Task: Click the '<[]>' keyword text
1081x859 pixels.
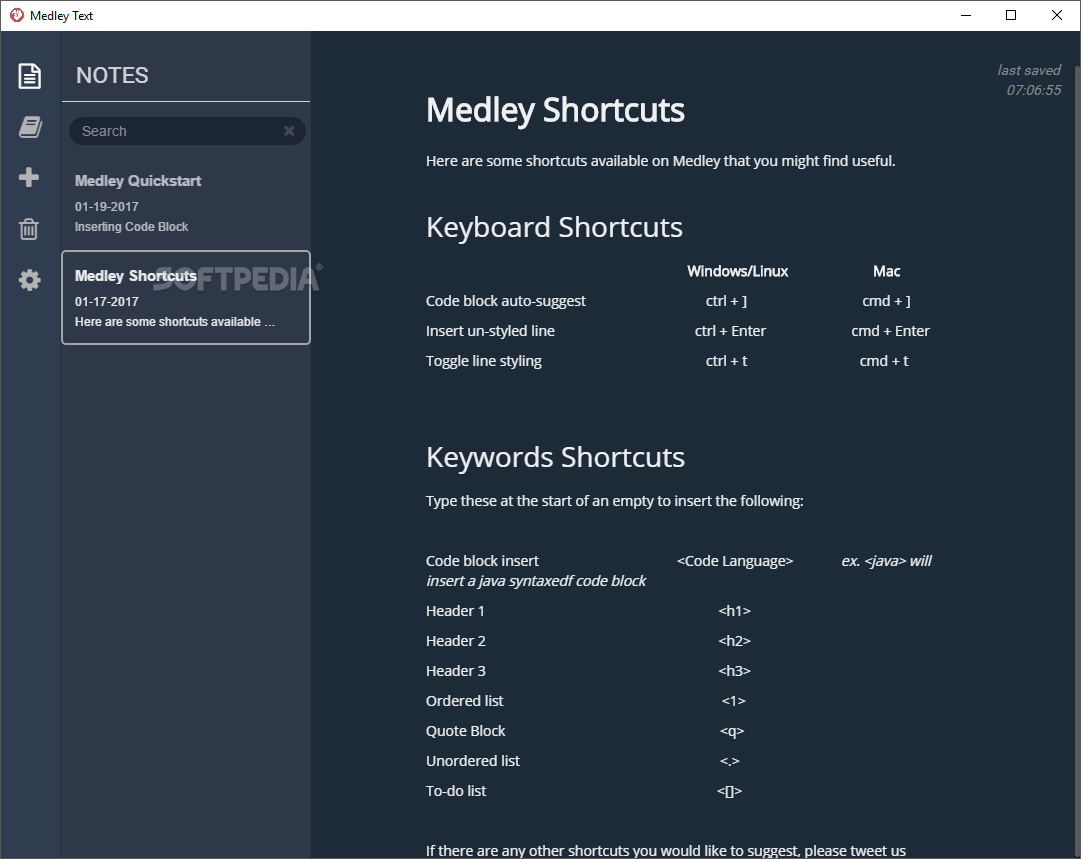Action: point(729,791)
